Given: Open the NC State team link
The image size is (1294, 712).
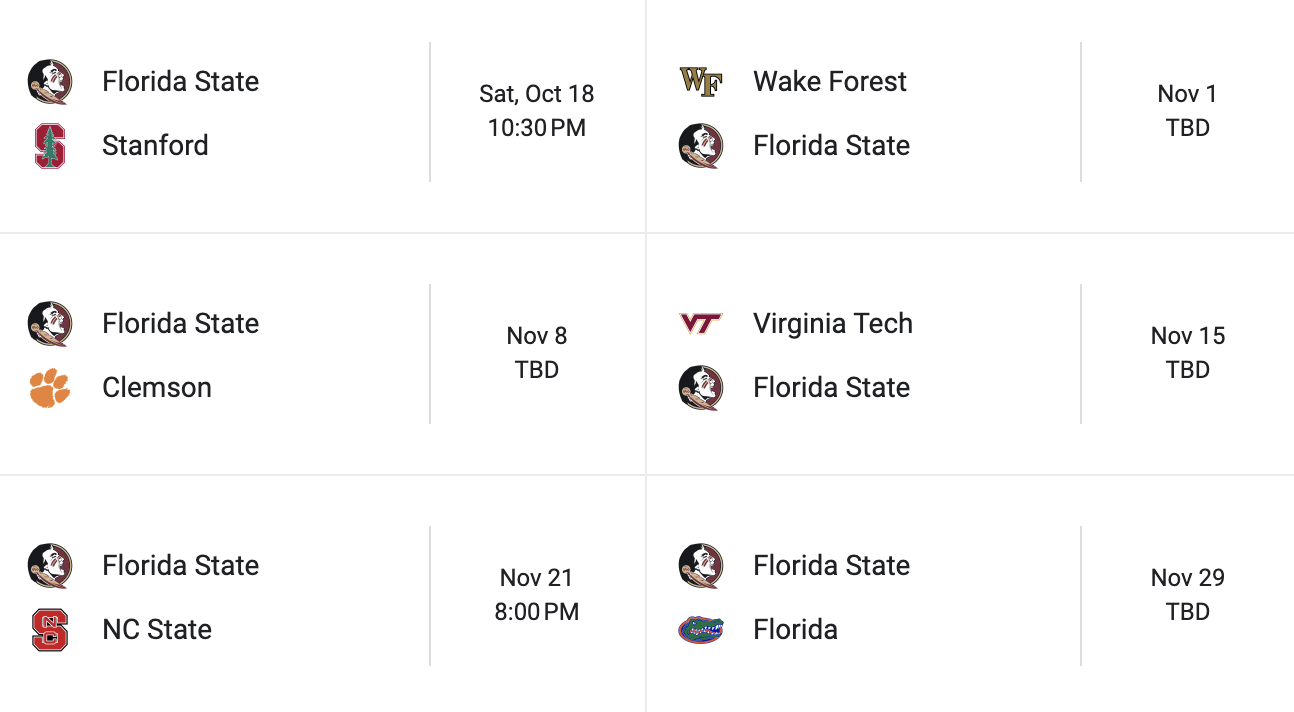Looking at the screenshot, I should (157, 630).
